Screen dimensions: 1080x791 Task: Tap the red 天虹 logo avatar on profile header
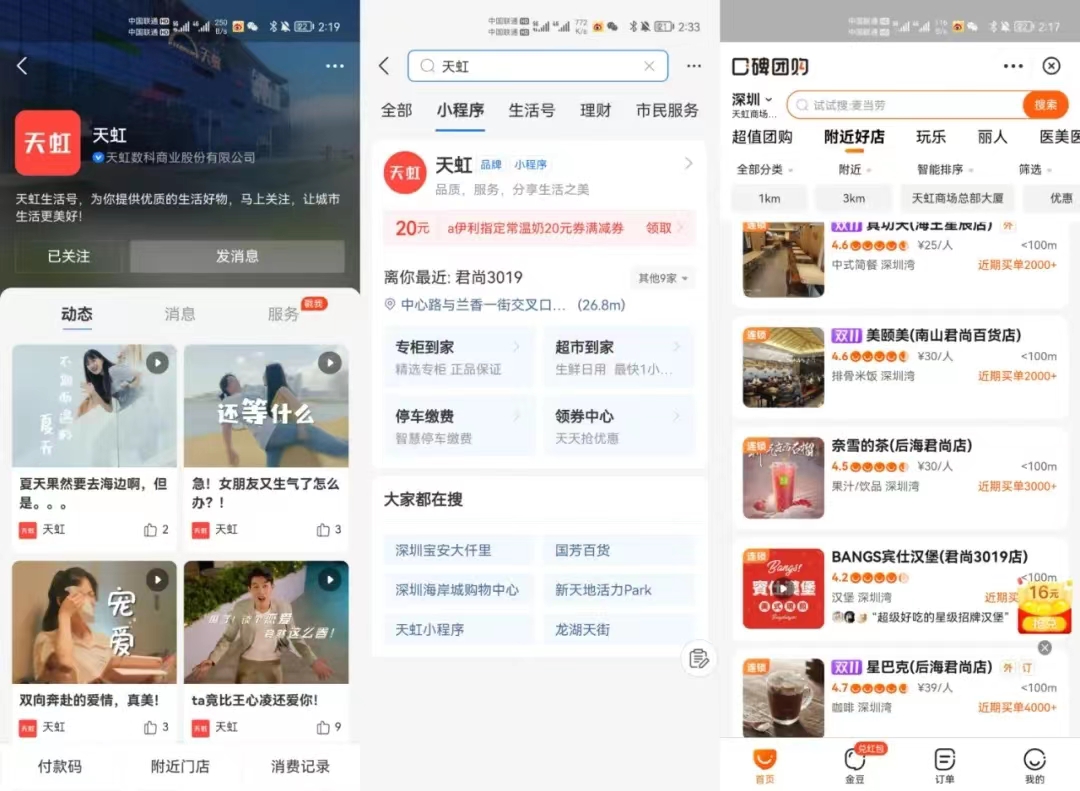[48, 143]
